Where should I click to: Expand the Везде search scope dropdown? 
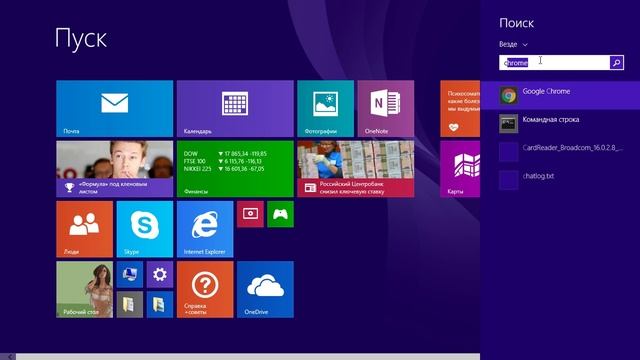(513, 44)
